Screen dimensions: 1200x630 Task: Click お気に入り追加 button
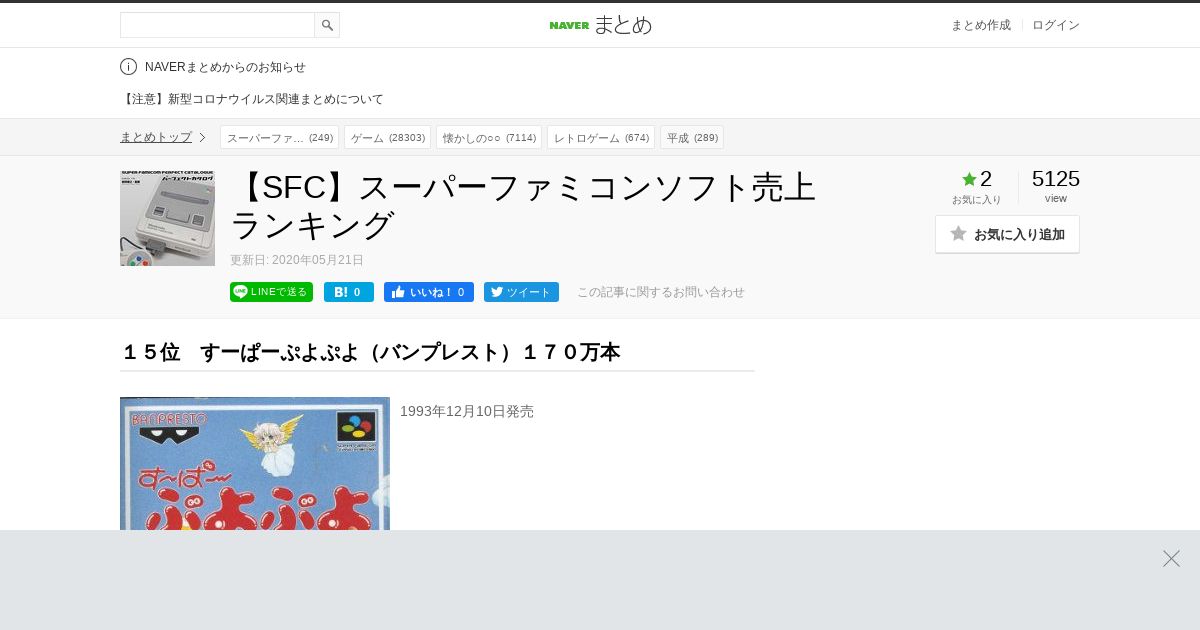click(1007, 234)
